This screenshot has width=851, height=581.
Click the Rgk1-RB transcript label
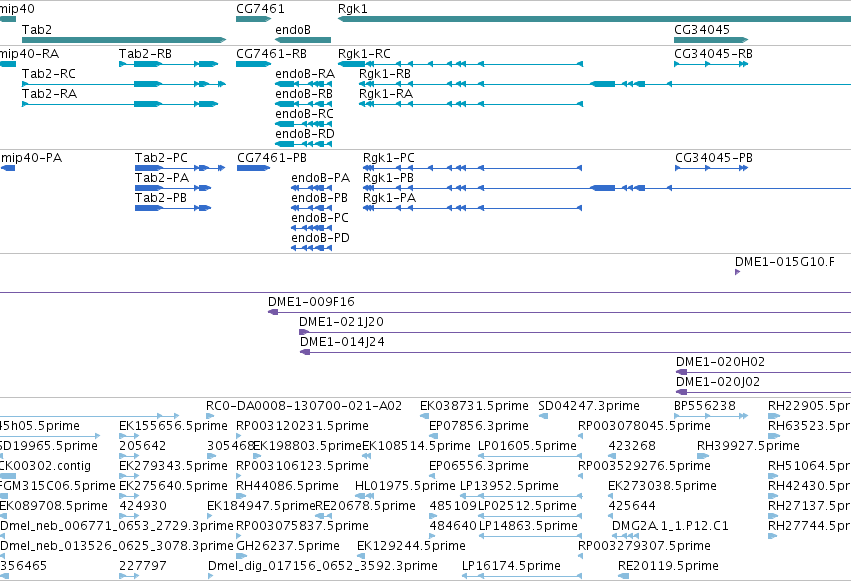pyautogui.click(x=385, y=74)
